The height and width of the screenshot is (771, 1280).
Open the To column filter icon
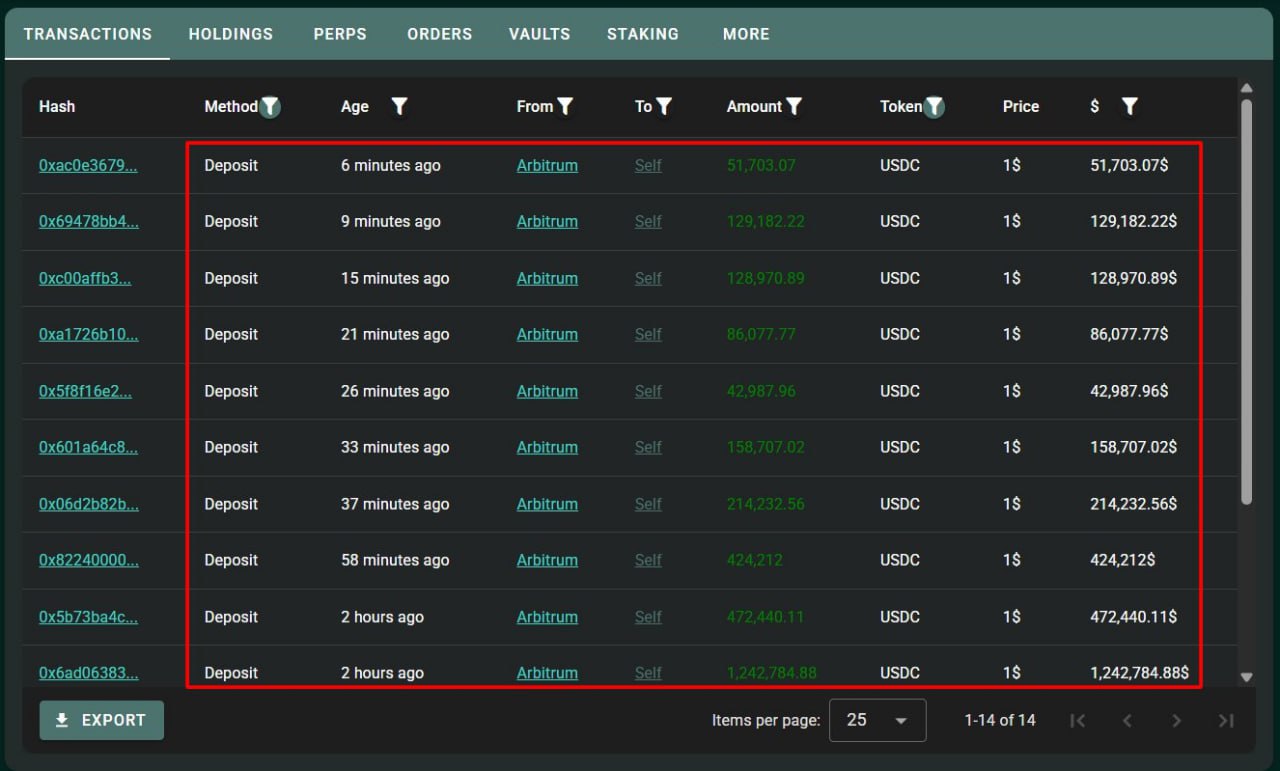(664, 107)
